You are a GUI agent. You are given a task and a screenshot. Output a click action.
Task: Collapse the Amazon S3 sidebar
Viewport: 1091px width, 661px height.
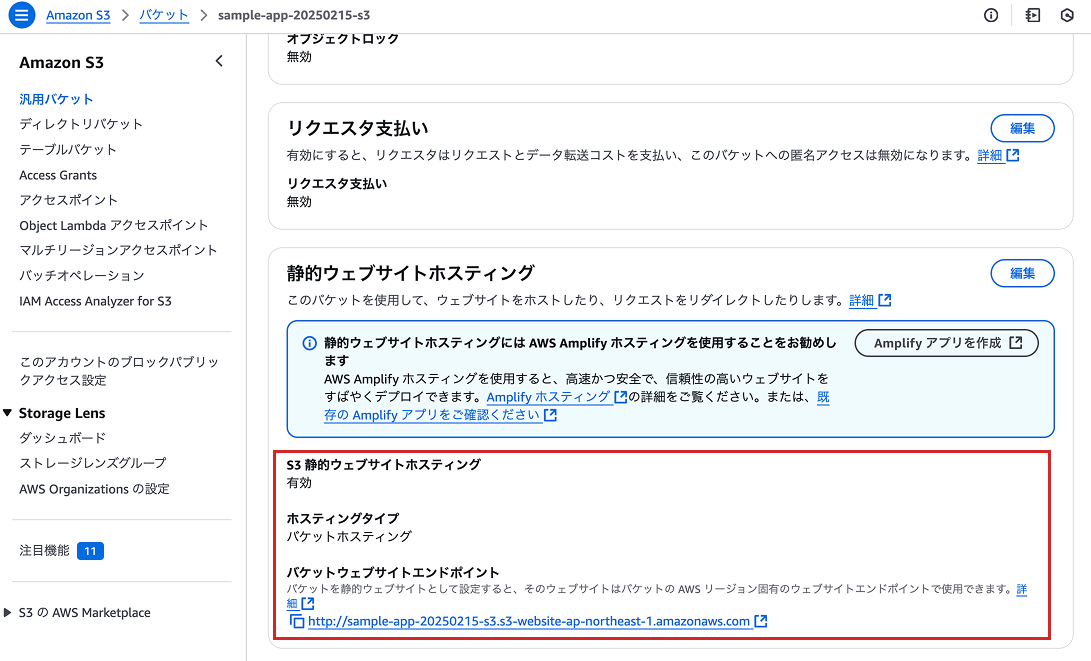[x=219, y=61]
